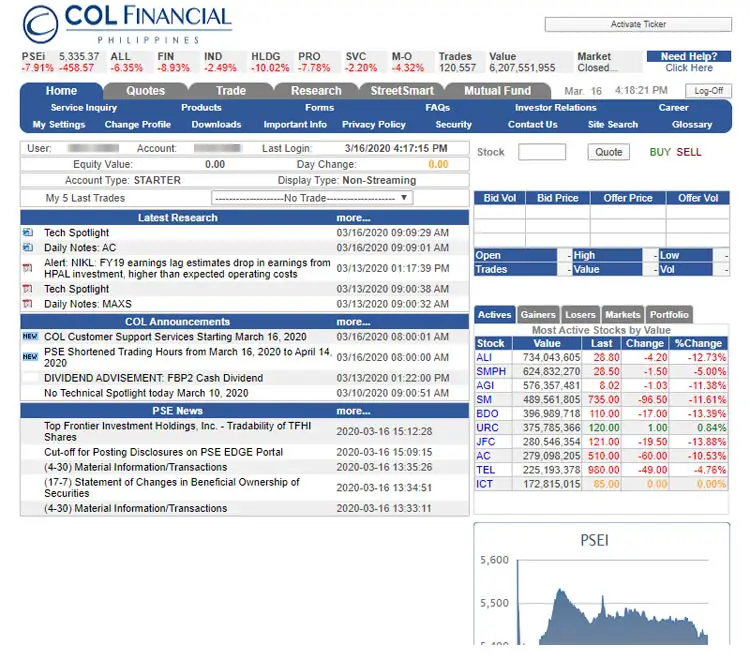Open the Important Info link
The width and height of the screenshot is (750, 660).
295,124
